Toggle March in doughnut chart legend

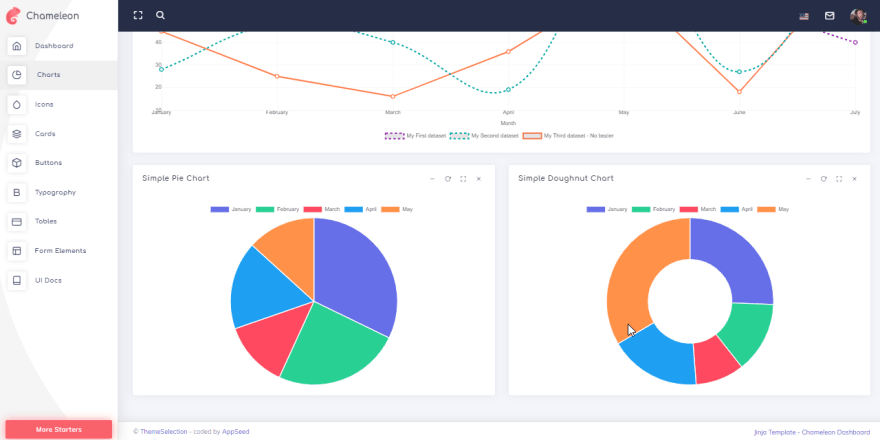(x=698, y=209)
